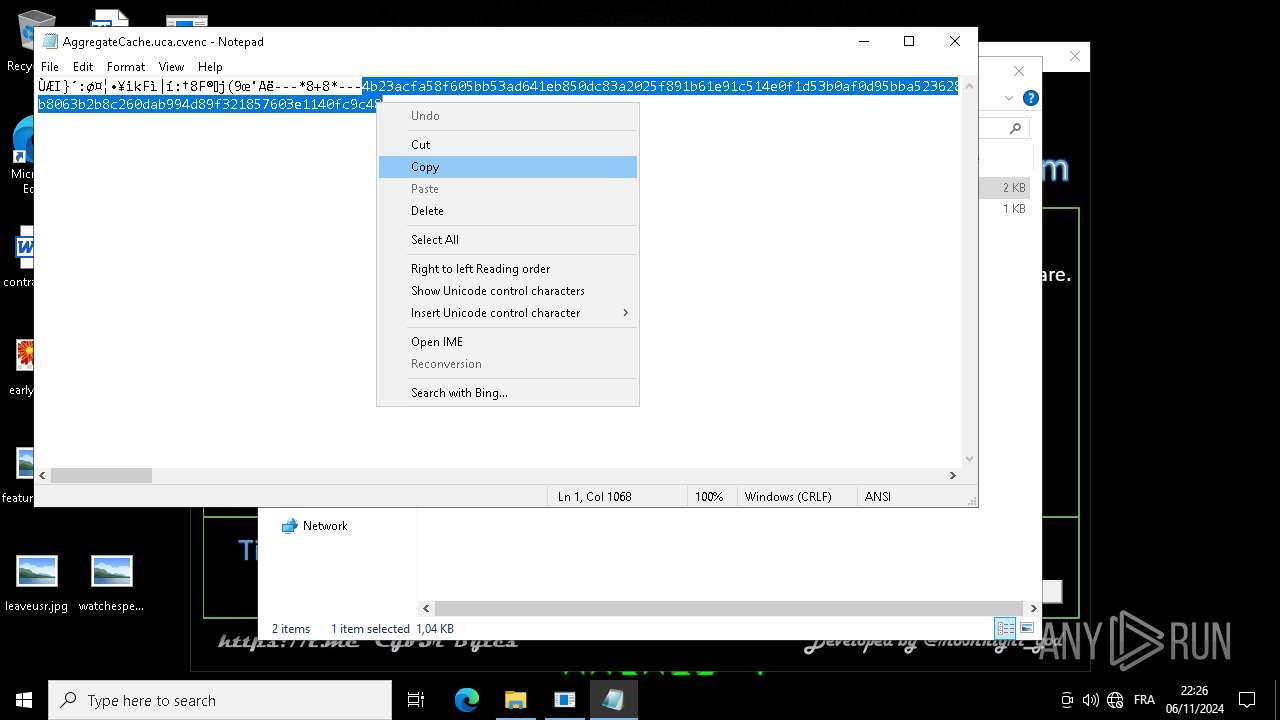
Task: Click Explorer horizontal scroll right arrow
Action: pos(1033,608)
